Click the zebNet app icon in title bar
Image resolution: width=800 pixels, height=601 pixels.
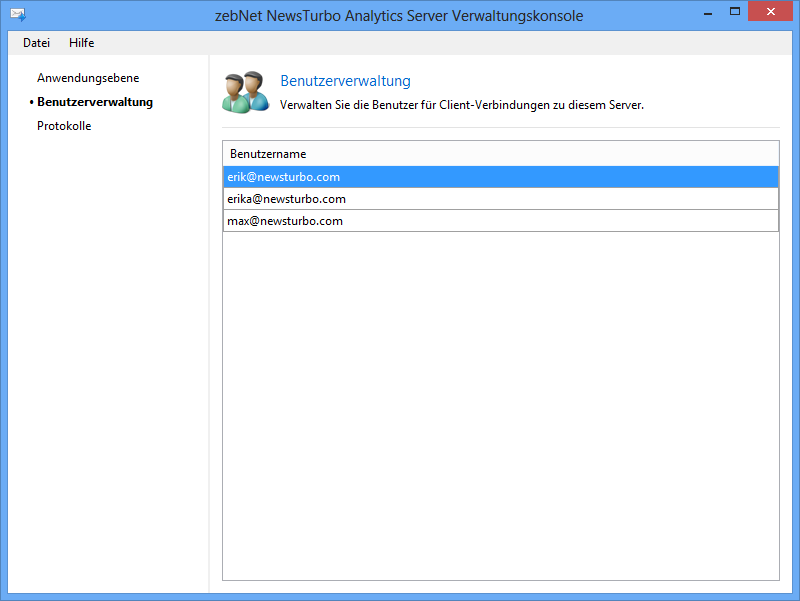click(17, 15)
